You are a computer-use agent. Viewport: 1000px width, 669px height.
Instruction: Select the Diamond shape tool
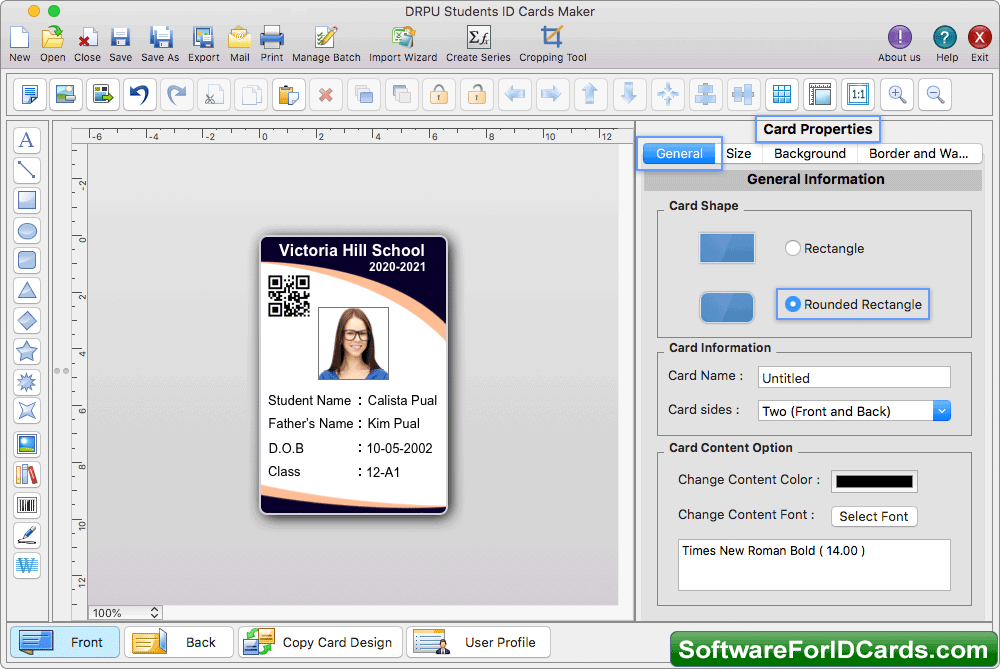(27, 321)
